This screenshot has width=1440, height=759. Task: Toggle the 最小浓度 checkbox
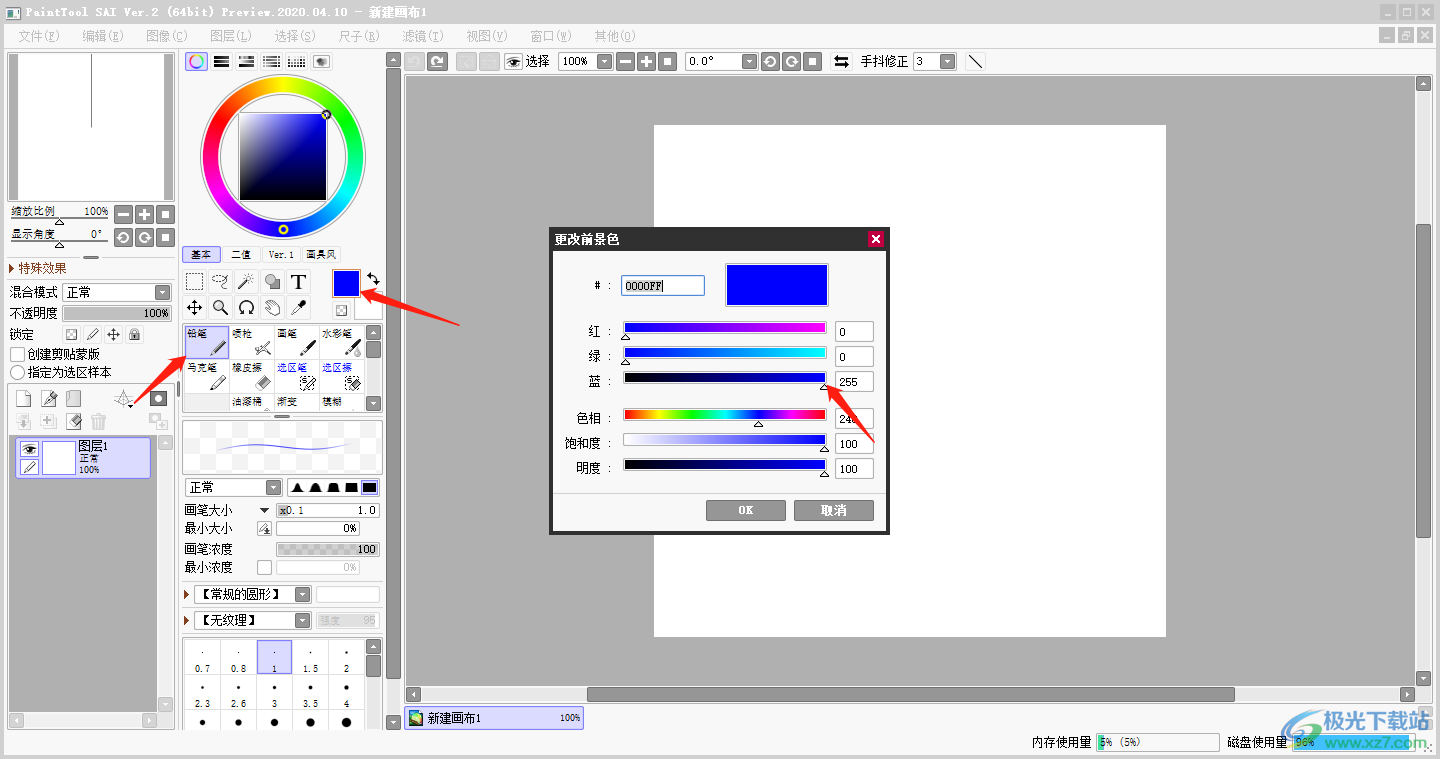click(x=264, y=567)
